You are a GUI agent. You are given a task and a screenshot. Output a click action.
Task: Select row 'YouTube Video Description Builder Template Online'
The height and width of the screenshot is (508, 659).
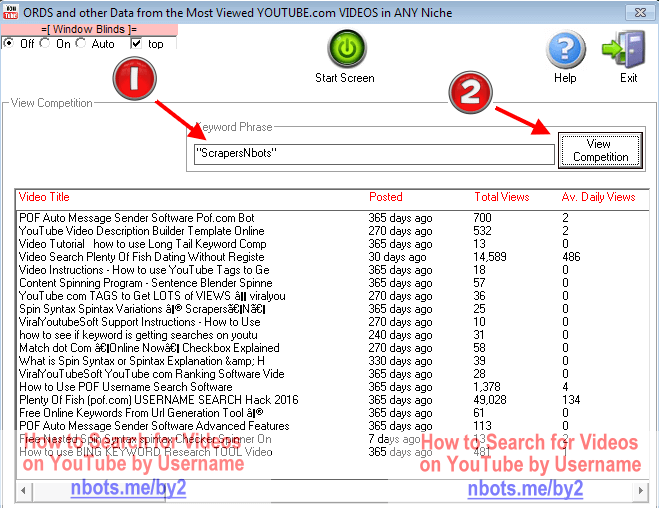pos(332,231)
